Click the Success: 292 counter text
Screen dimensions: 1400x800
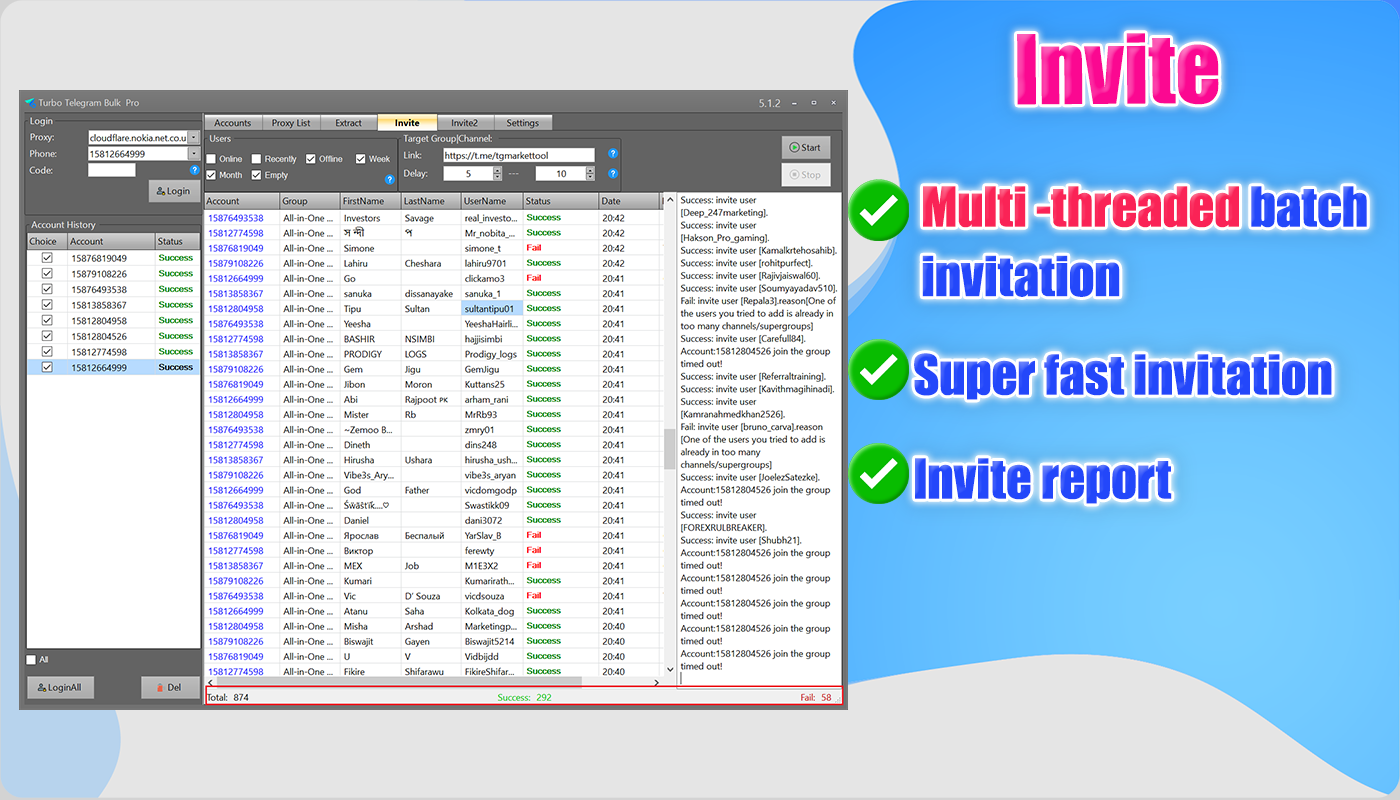pyautogui.click(x=525, y=697)
